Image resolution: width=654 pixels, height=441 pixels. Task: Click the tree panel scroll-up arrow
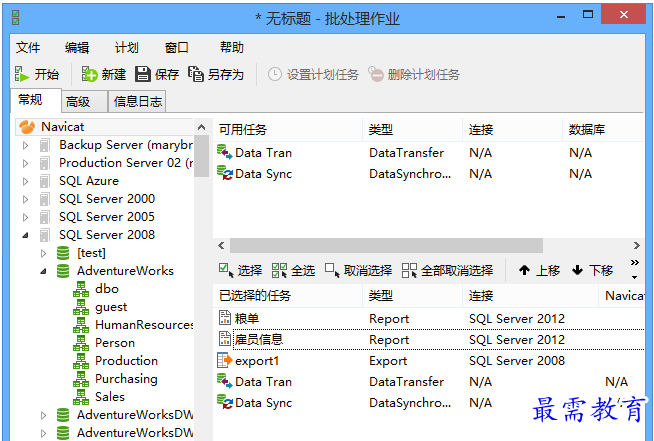point(201,127)
